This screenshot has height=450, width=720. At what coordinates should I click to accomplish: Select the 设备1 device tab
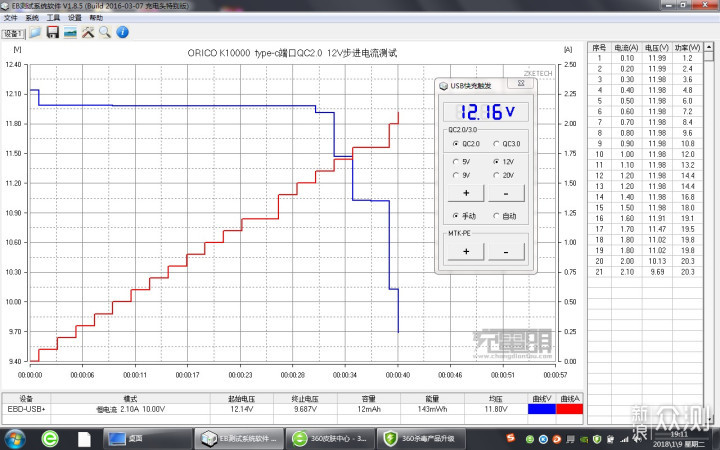click(12, 33)
